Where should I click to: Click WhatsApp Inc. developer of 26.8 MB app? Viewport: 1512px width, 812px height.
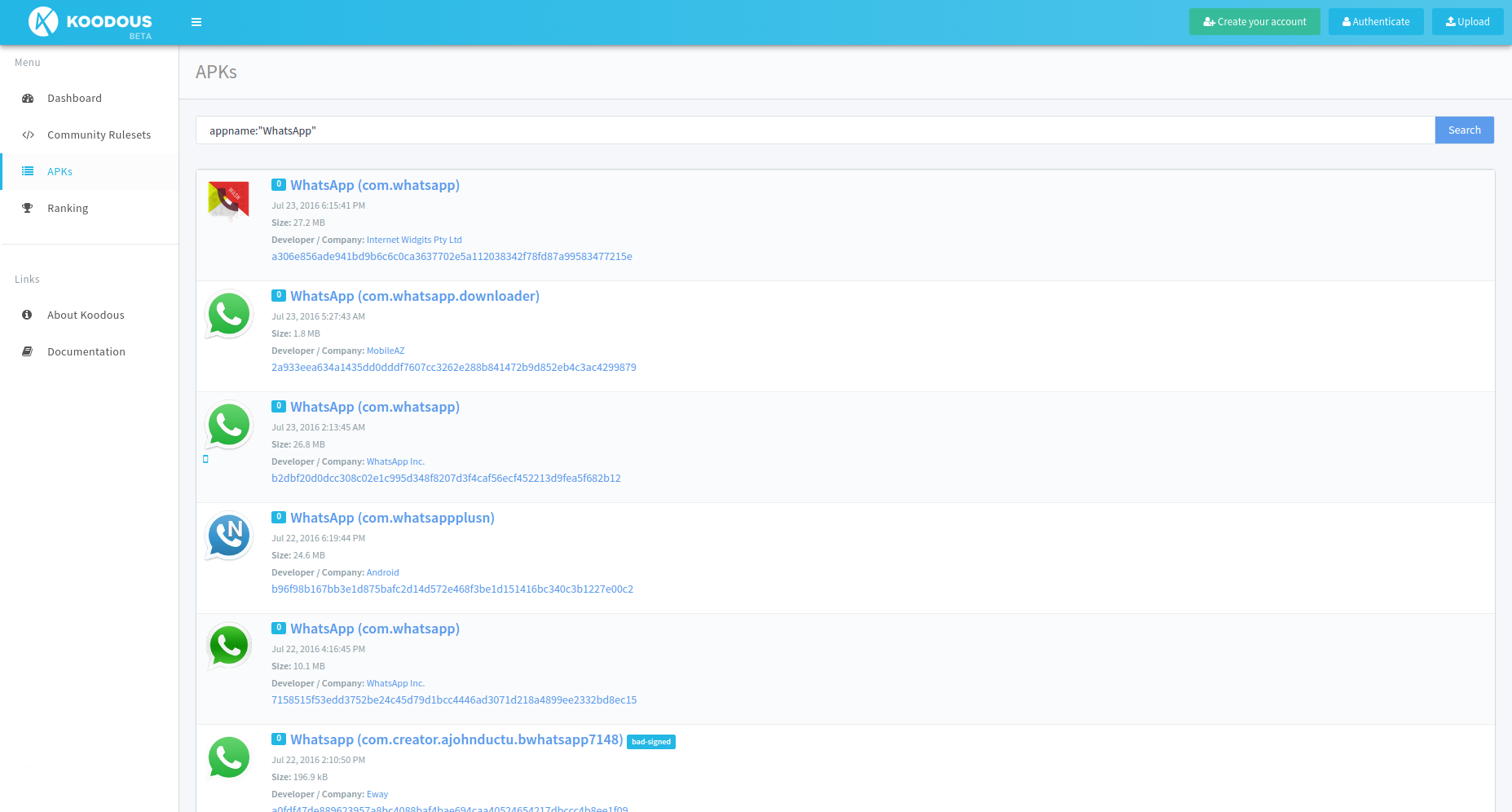point(395,461)
